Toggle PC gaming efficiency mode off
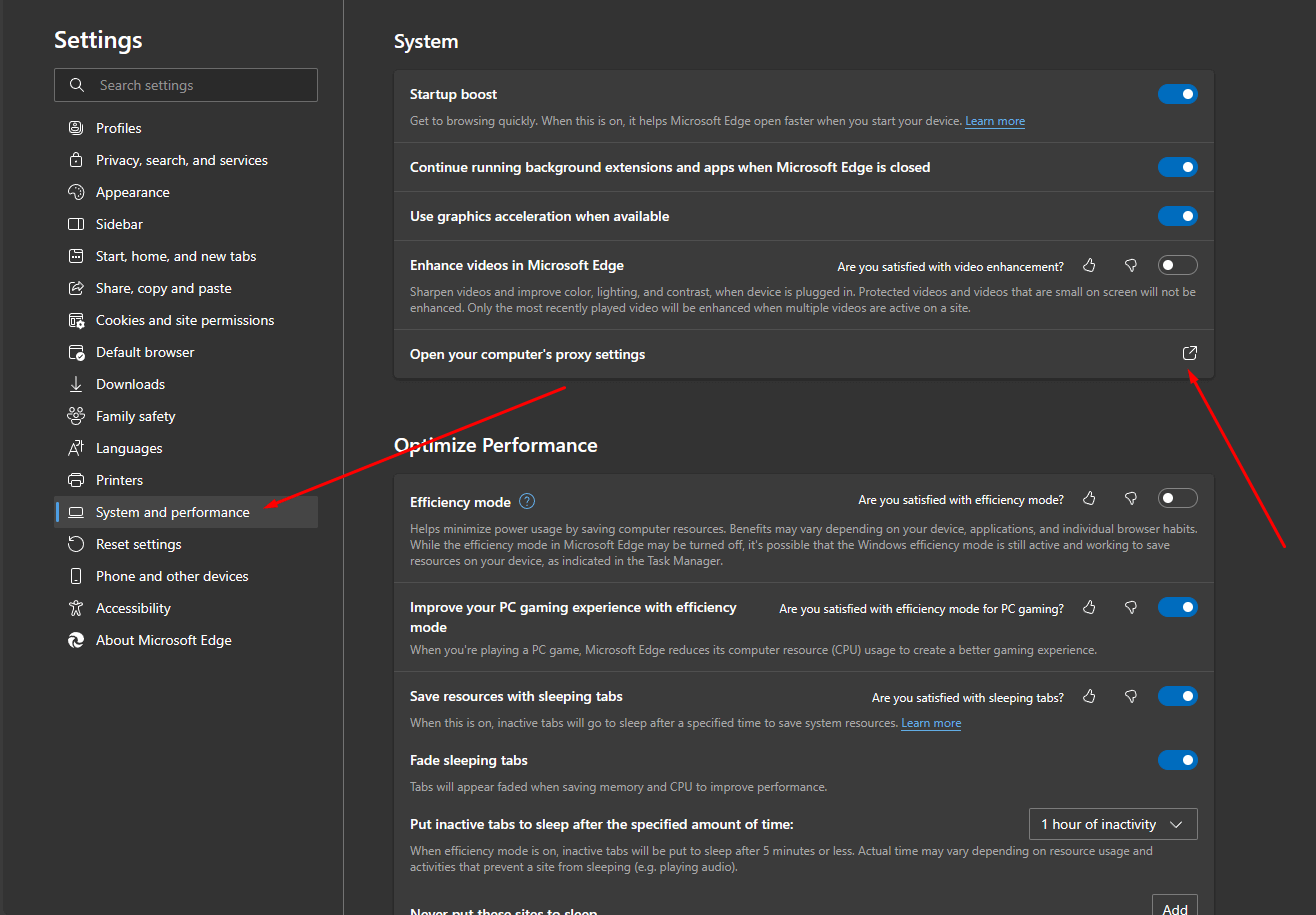This screenshot has width=1316, height=915. (1178, 607)
